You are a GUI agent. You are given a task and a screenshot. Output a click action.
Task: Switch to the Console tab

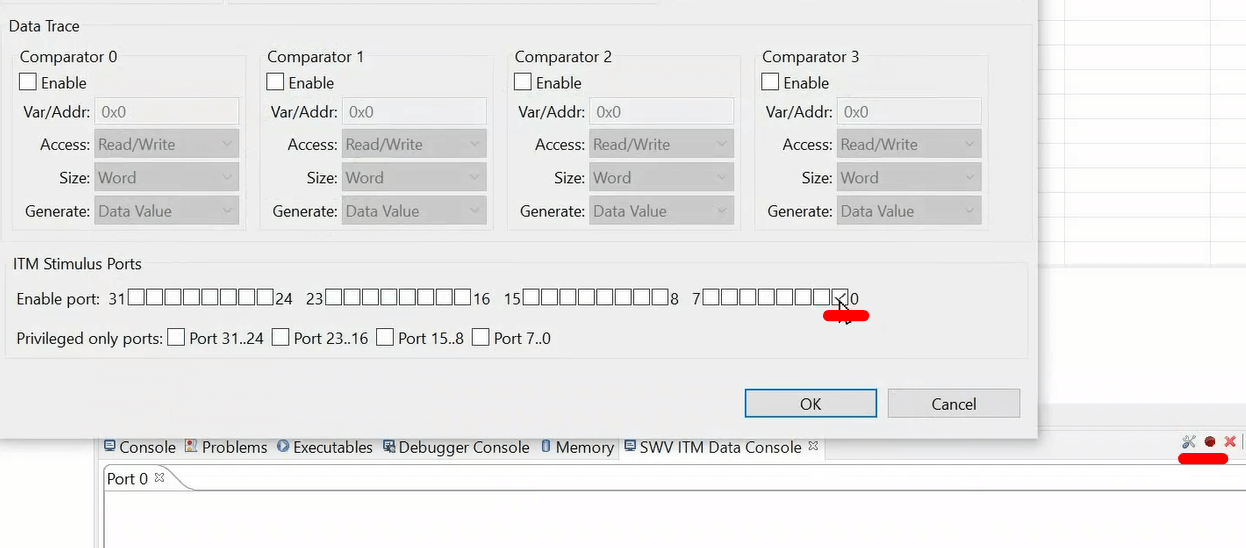[139, 447]
